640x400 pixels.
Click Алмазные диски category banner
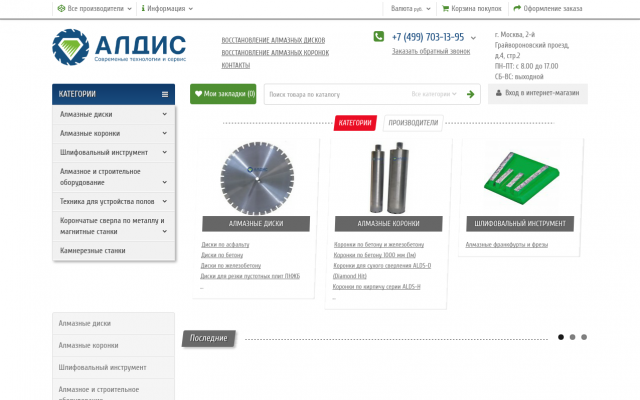tap(256, 224)
